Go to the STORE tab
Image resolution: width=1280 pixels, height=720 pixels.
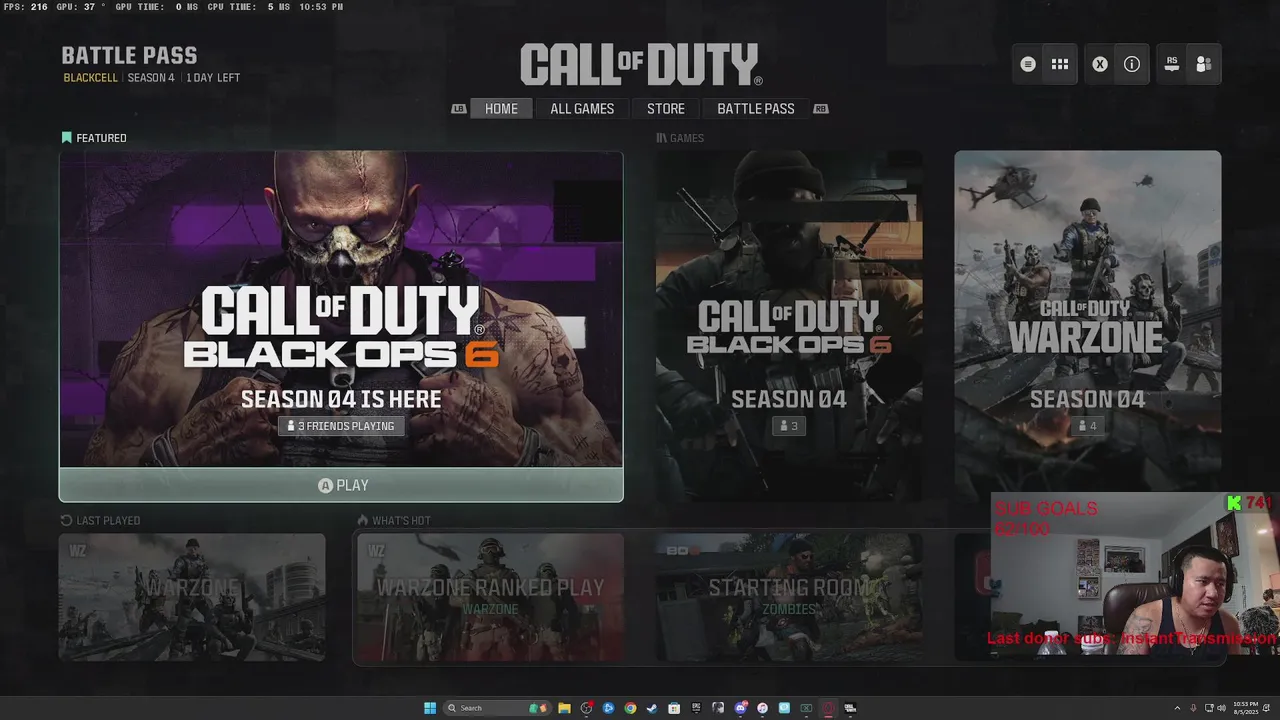coord(666,109)
